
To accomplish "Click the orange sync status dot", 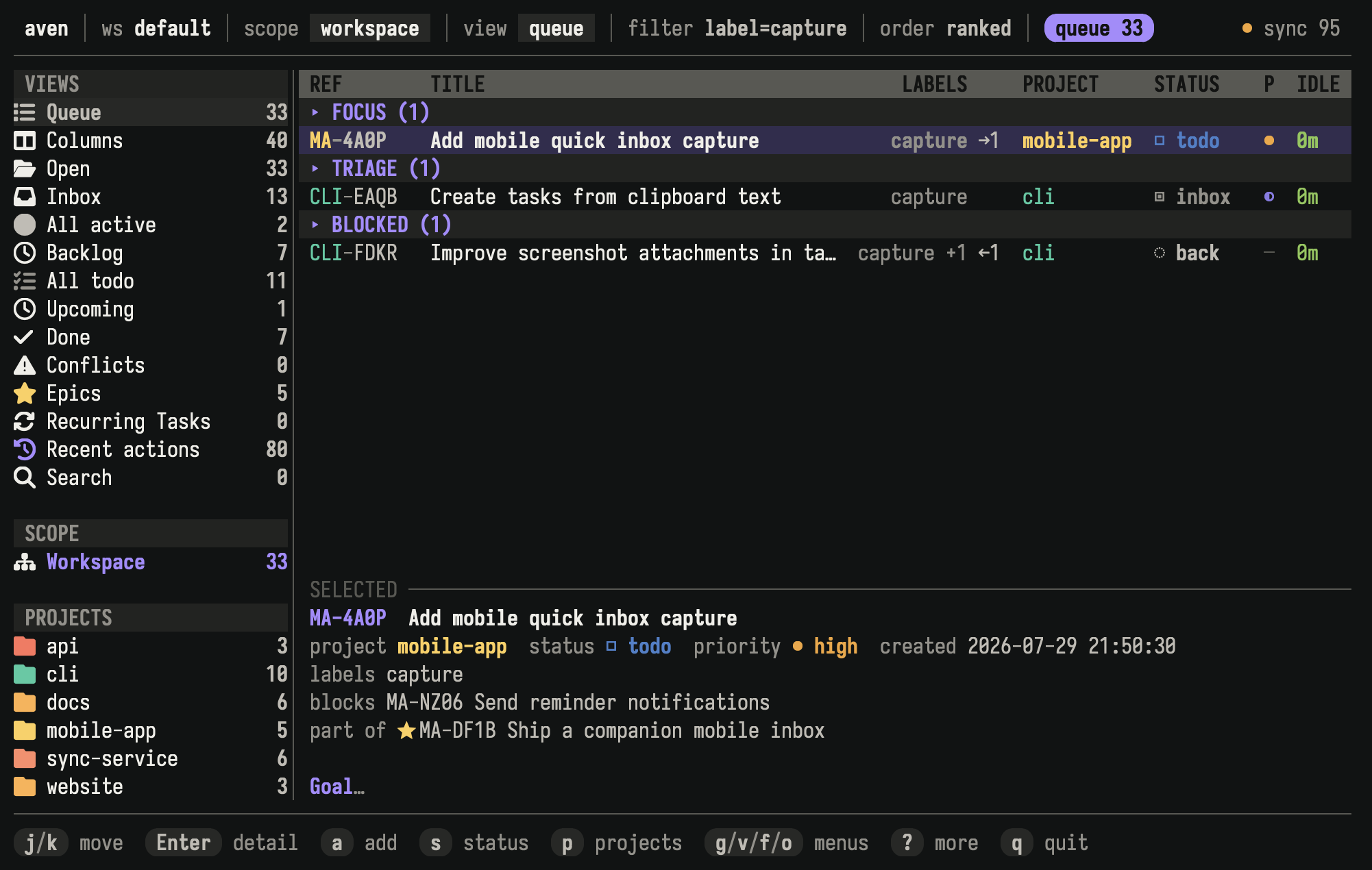I will pos(1247,28).
